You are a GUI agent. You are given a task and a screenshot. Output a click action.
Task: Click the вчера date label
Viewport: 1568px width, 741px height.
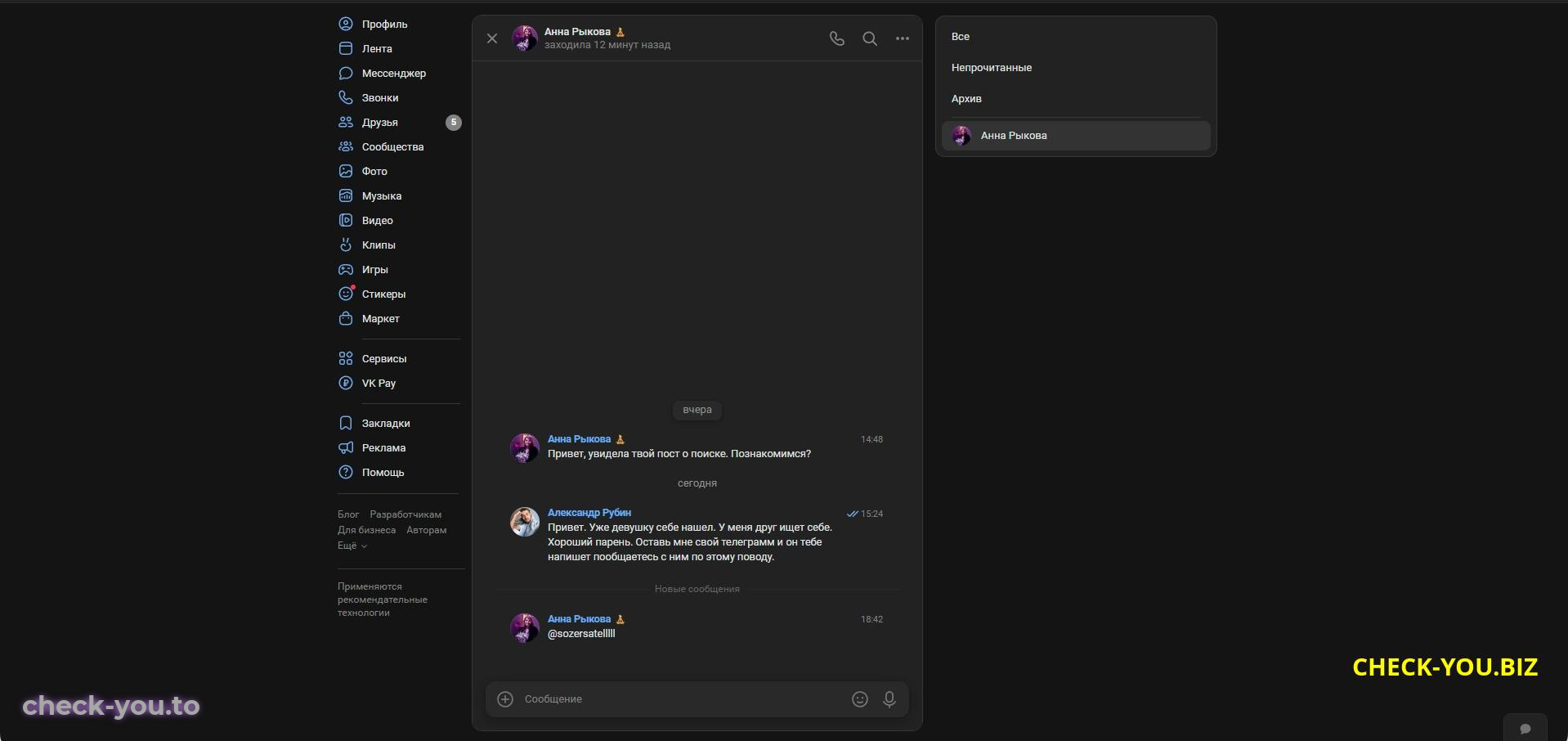pyautogui.click(x=697, y=410)
